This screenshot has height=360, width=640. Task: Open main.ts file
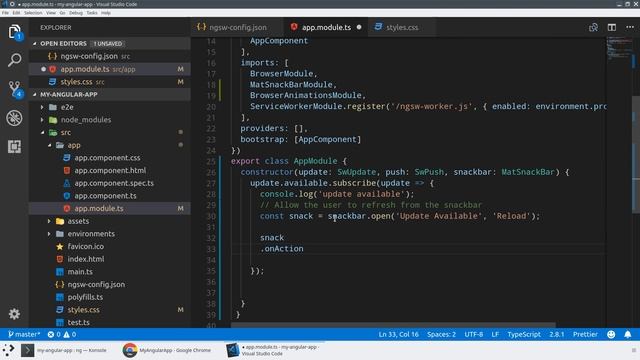pyautogui.click(x=109, y=271)
